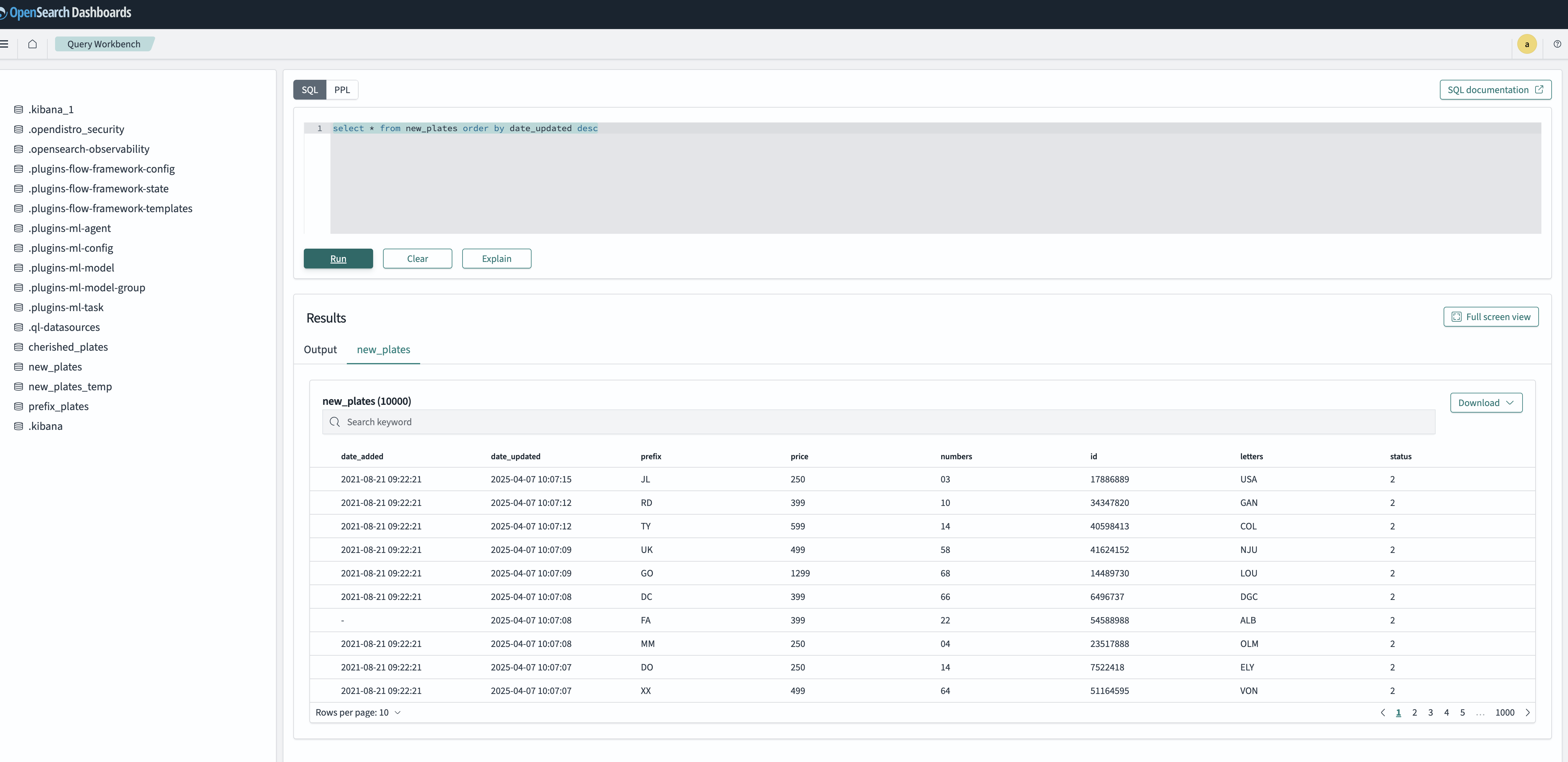Select .plugins-ml-config index
This screenshot has height=762, width=1568.
click(71, 248)
